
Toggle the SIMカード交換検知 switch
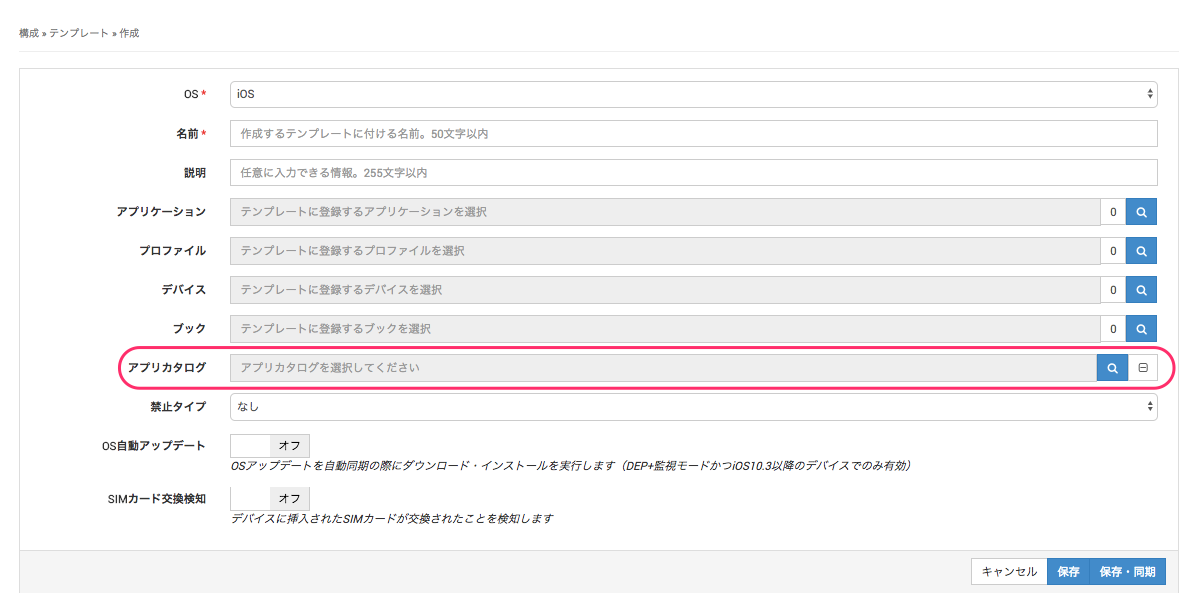pos(270,498)
